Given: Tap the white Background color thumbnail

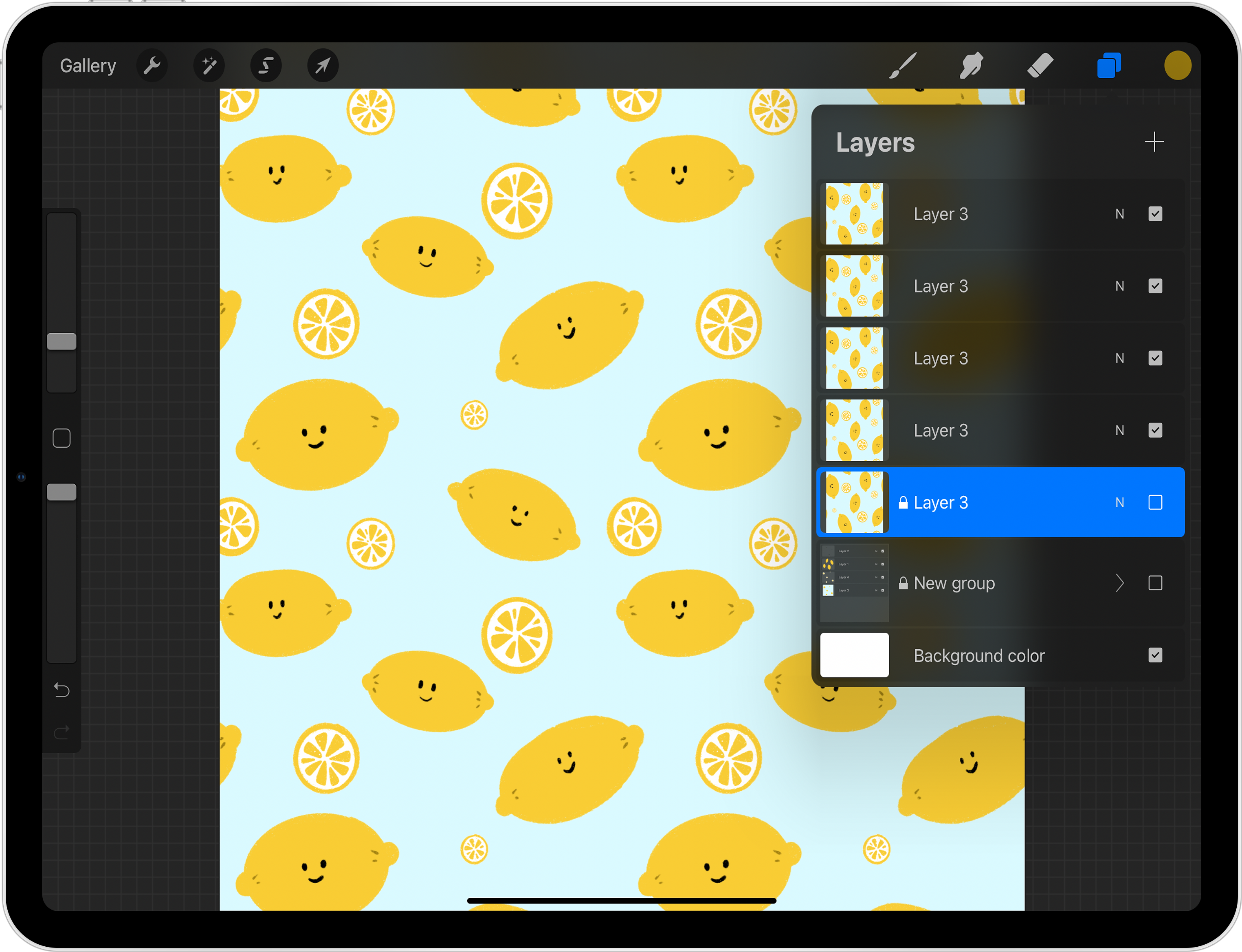Looking at the screenshot, I should point(854,655).
